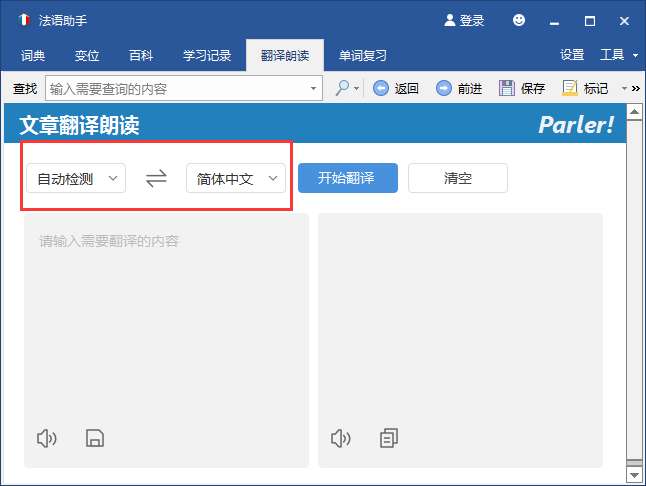Click the 查找 label
The image size is (646, 486).
25,89
